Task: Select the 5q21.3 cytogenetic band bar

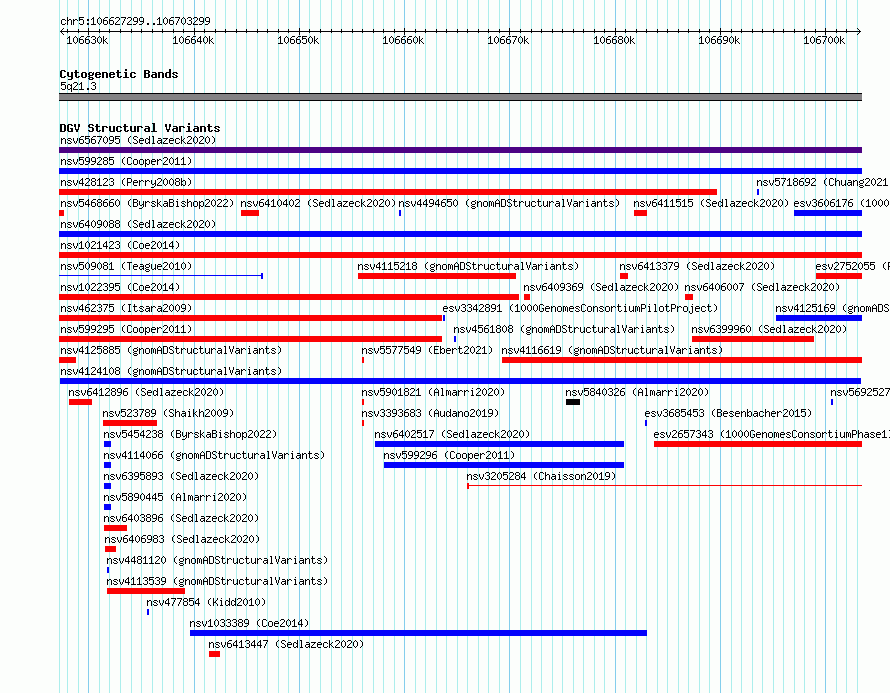Action: click(x=460, y=97)
